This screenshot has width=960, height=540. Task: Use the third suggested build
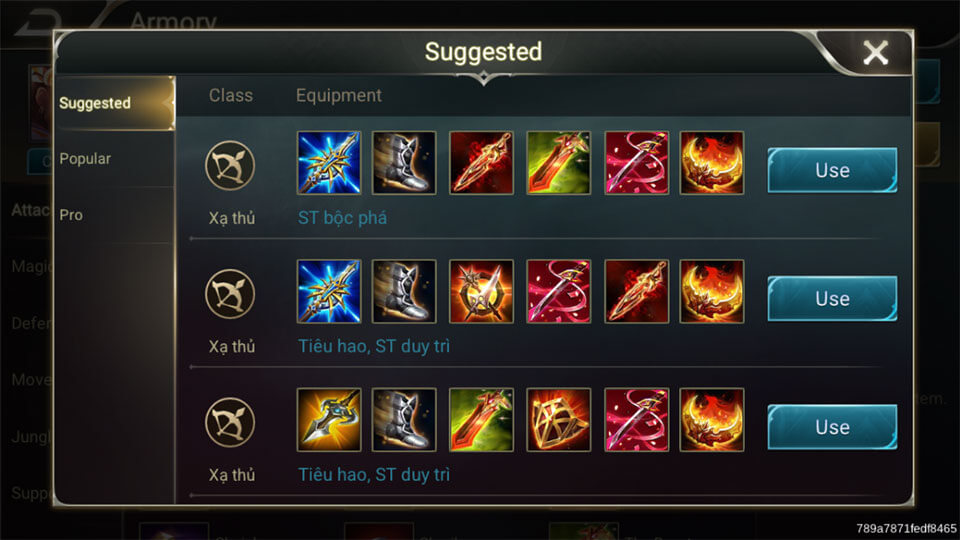click(x=832, y=427)
